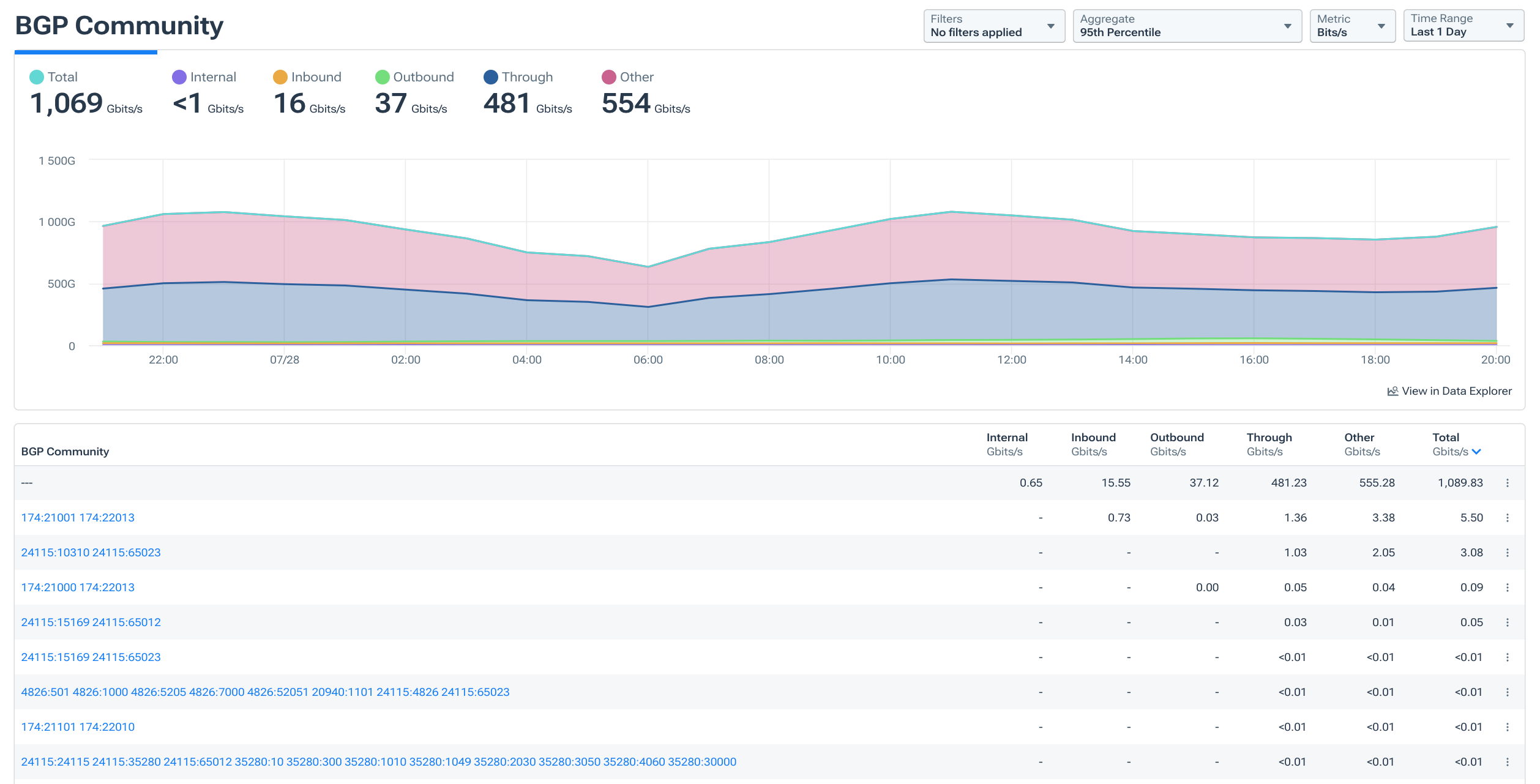1540x784 pixels.
Task: Open the three-dot actions icon on the "---" row
Action: (x=1508, y=482)
